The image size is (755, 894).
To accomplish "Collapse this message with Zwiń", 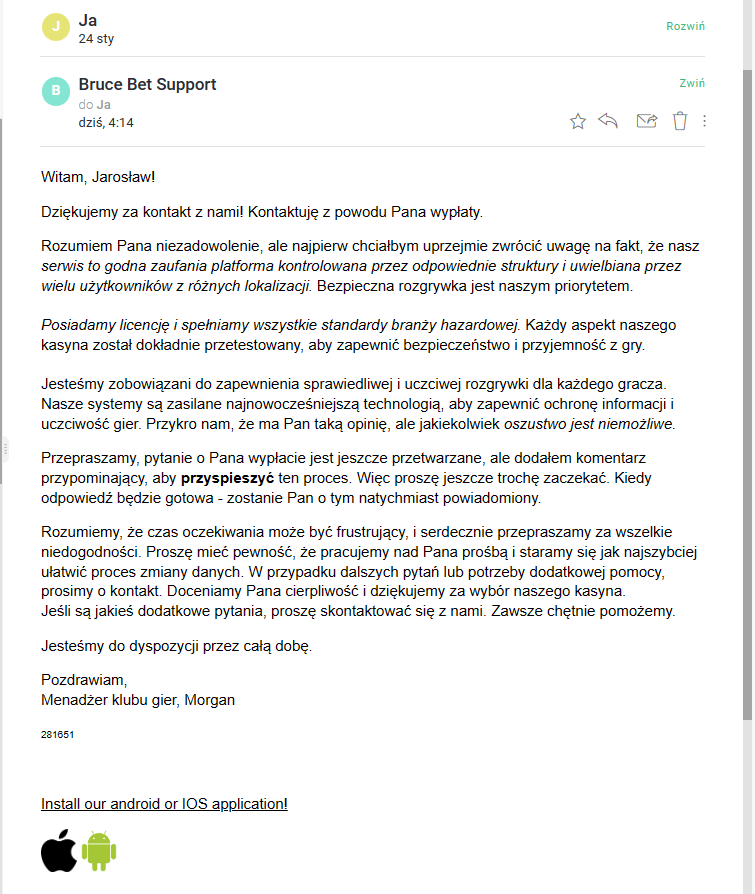I will [692, 84].
